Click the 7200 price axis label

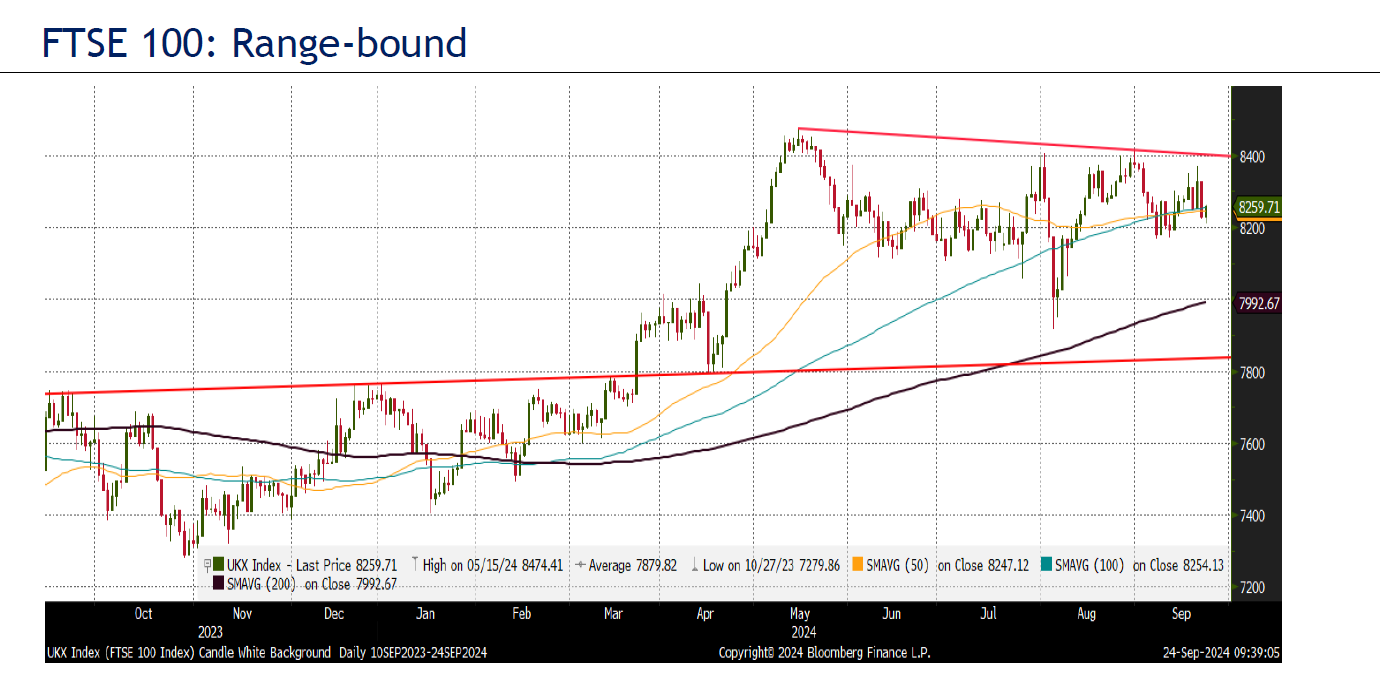pos(1252,588)
